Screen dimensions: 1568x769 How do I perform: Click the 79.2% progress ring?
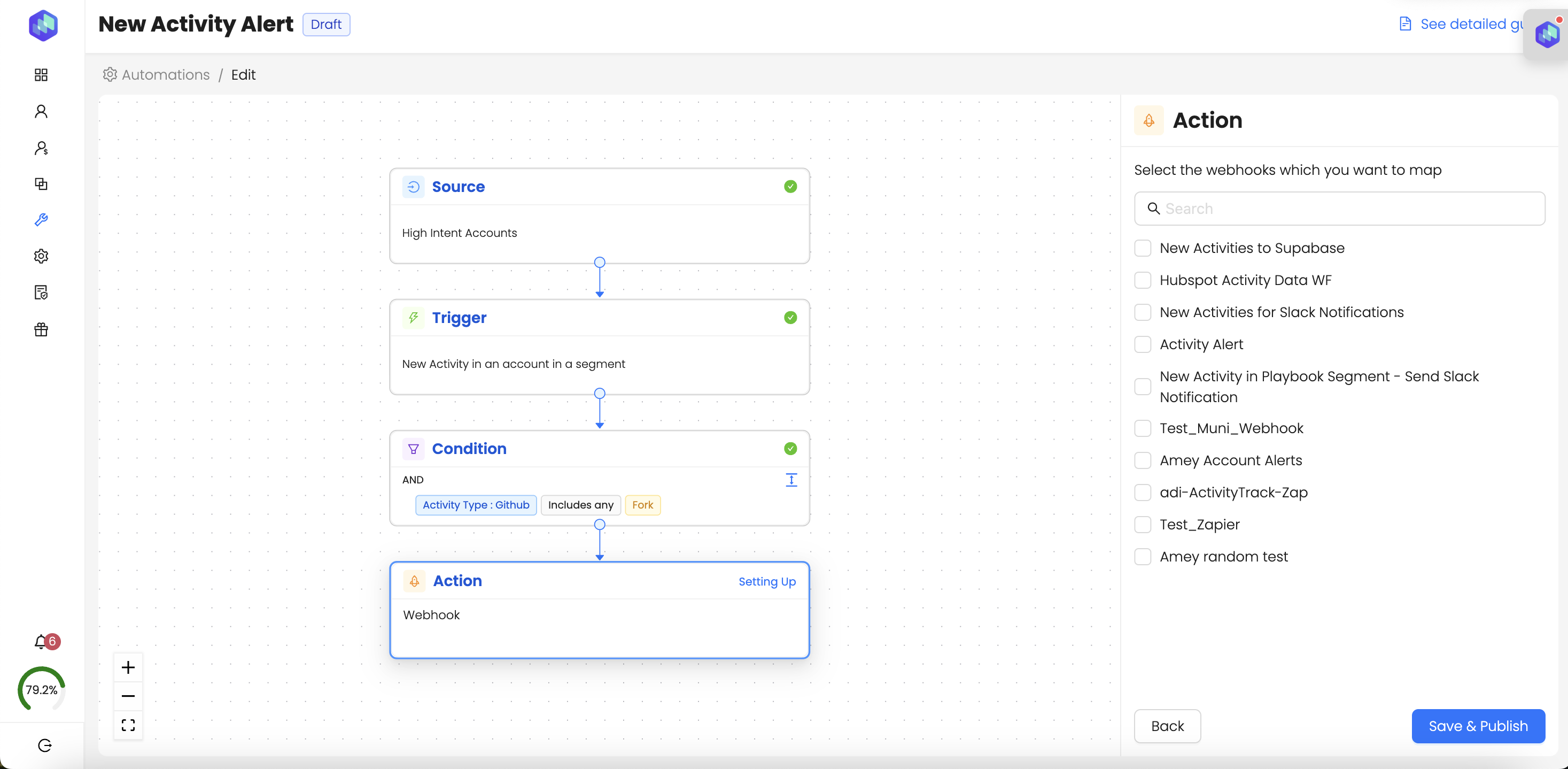(41, 689)
